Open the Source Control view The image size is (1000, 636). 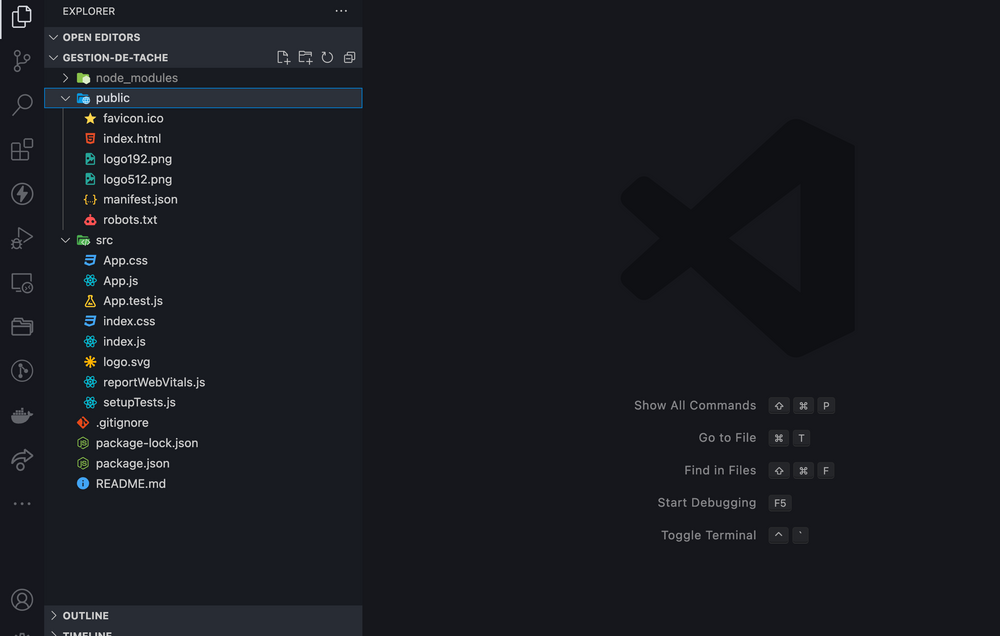(x=22, y=61)
